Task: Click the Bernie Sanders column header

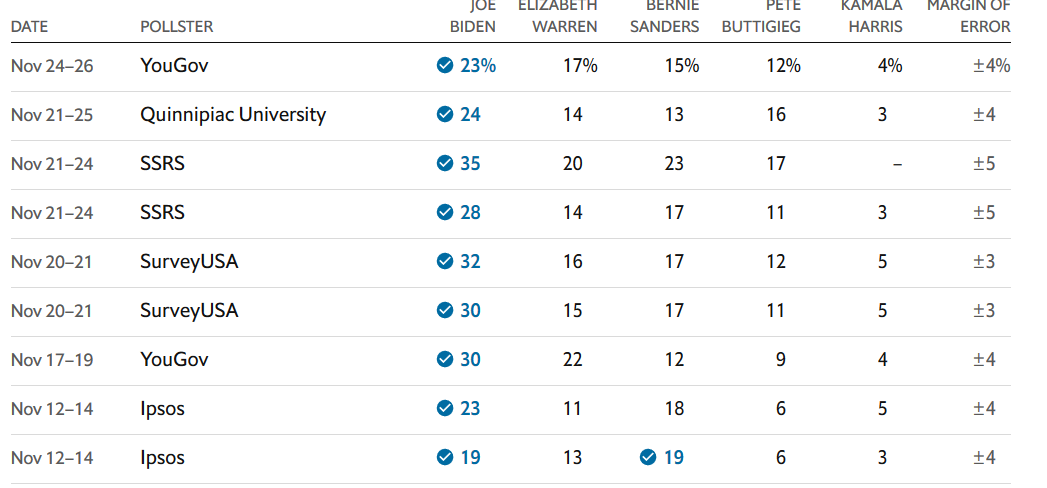Action: (x=664, y=16)
